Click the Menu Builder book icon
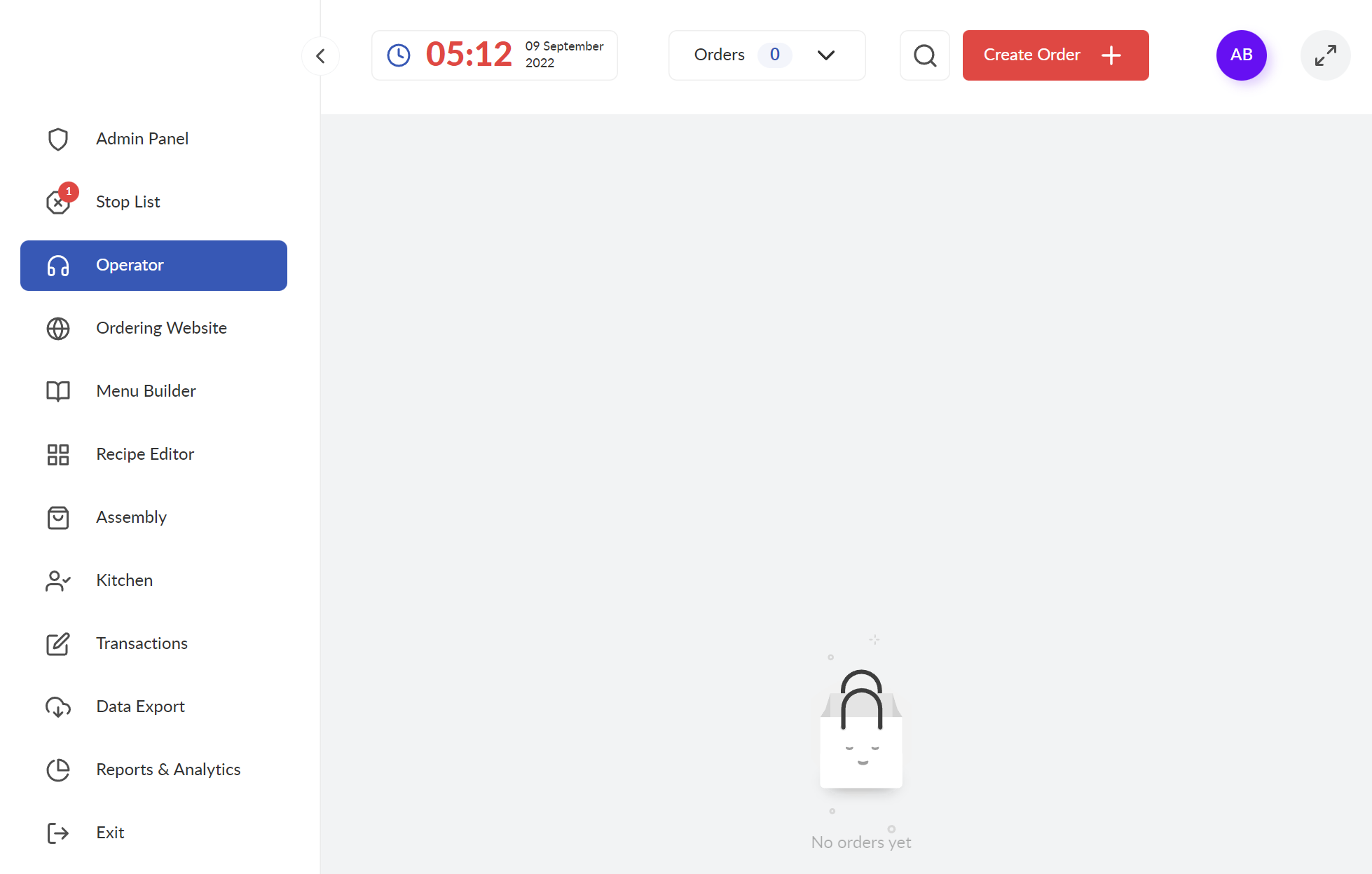This screenshot has height=874, width=1372. click(x=58, y=391)
